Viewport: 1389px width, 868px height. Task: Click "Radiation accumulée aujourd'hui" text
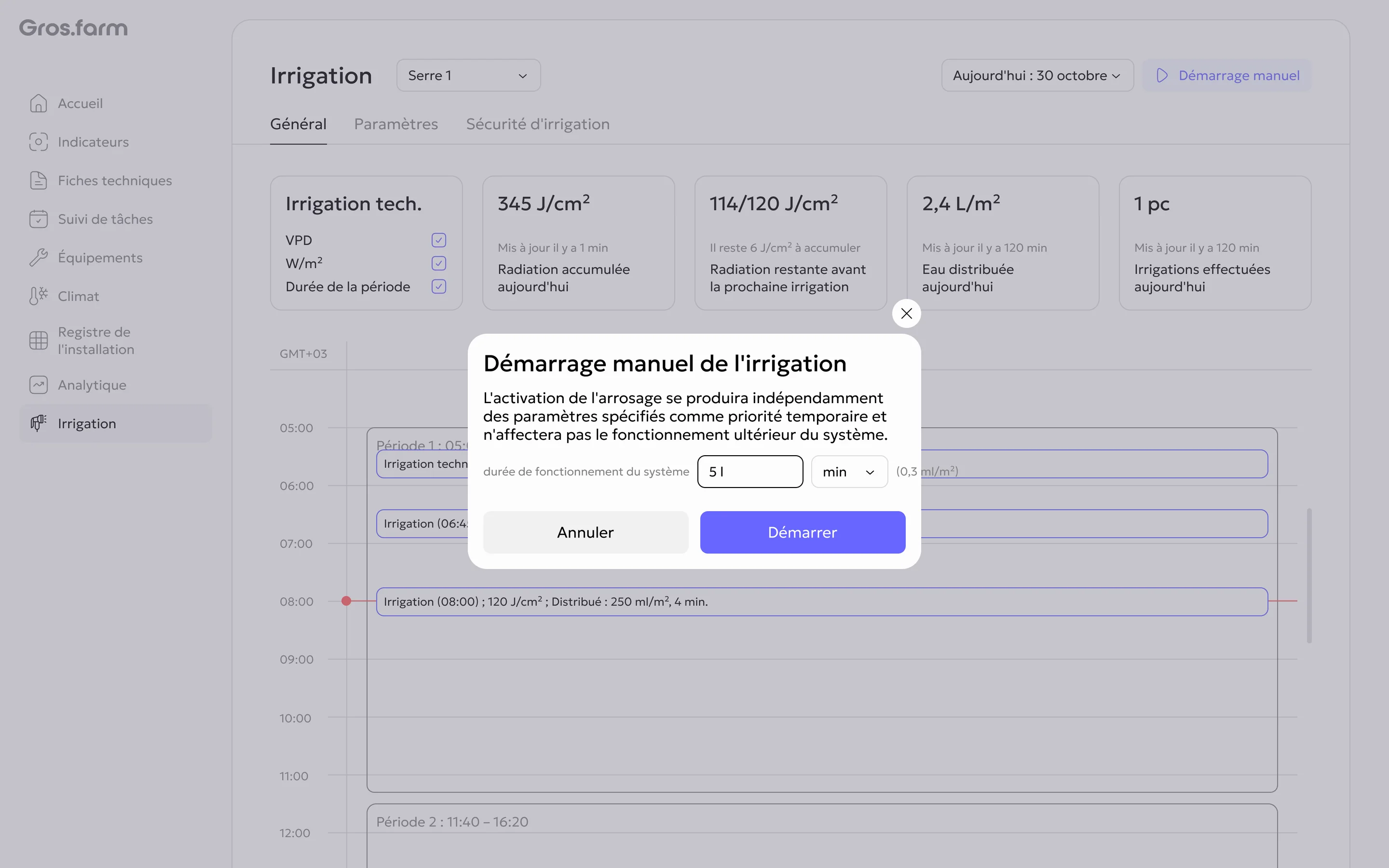564,278
